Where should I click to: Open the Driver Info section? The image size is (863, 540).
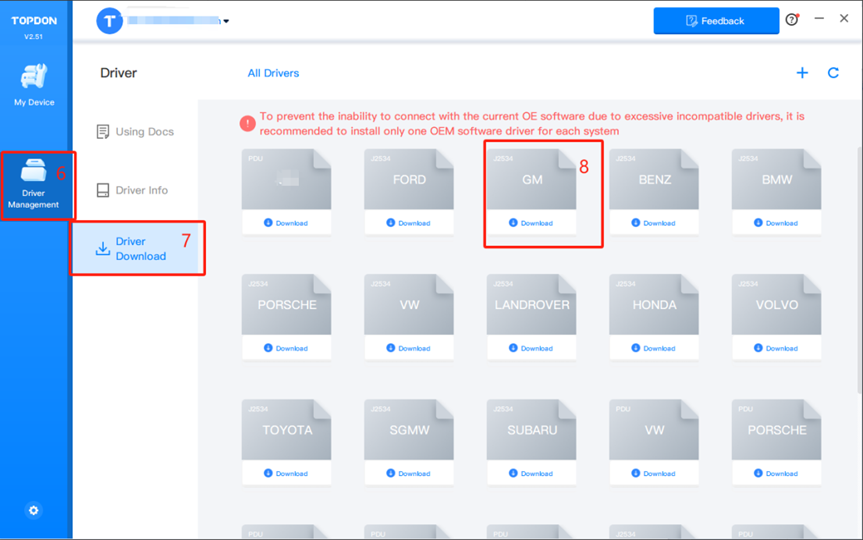pos(133,190)
